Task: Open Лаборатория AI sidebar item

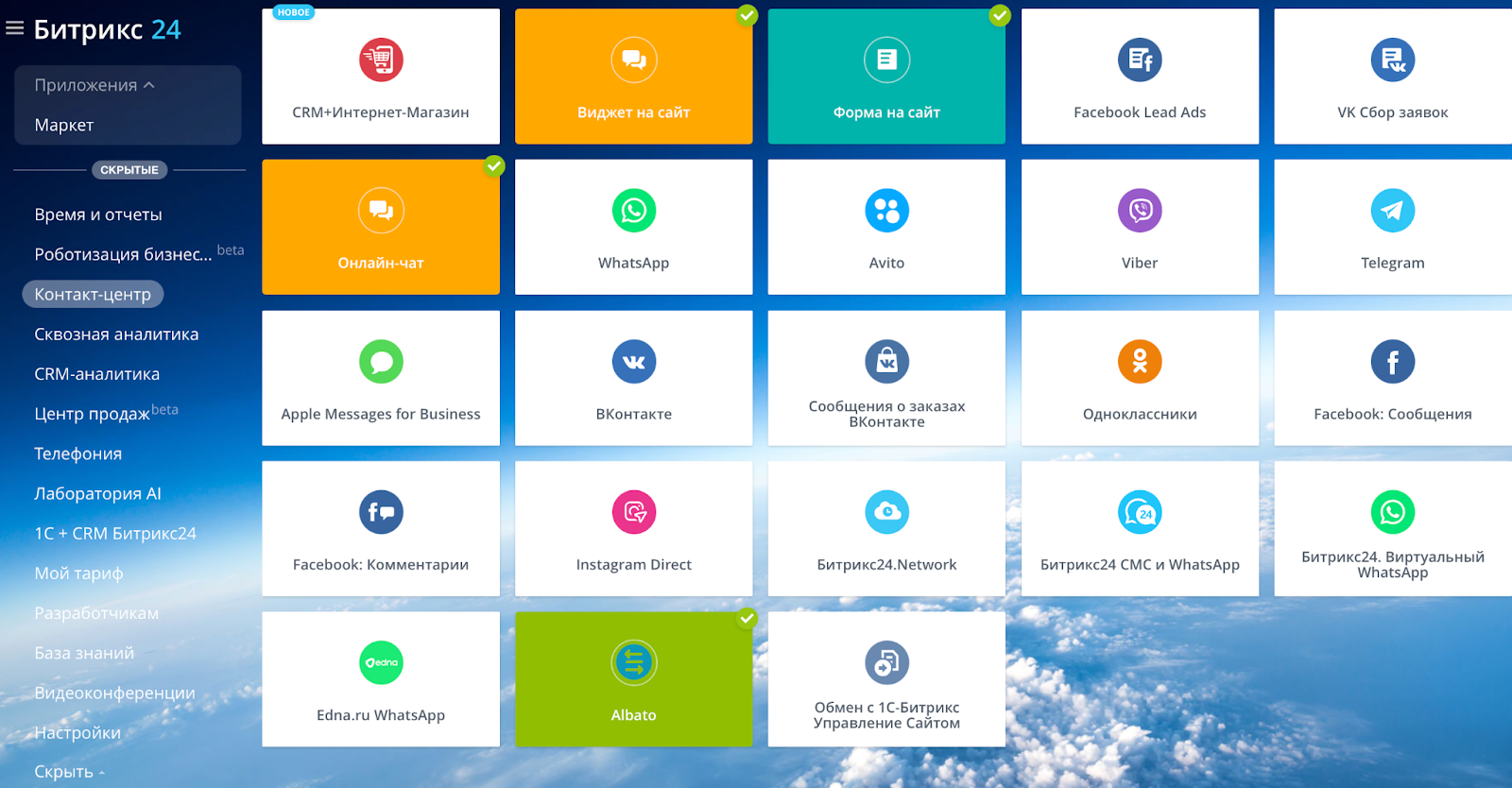Action: coord(98,493)
